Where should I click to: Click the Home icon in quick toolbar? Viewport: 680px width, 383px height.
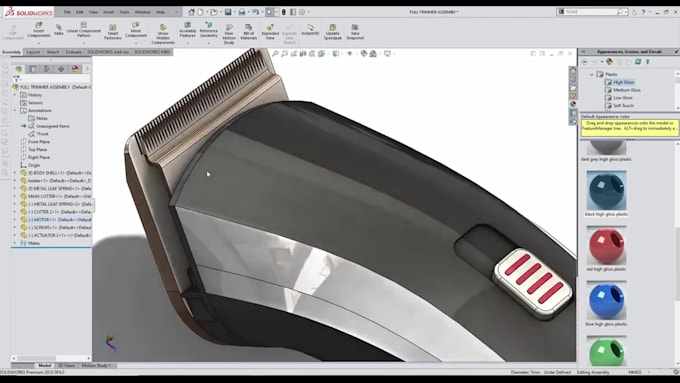(x=191, y=12)
